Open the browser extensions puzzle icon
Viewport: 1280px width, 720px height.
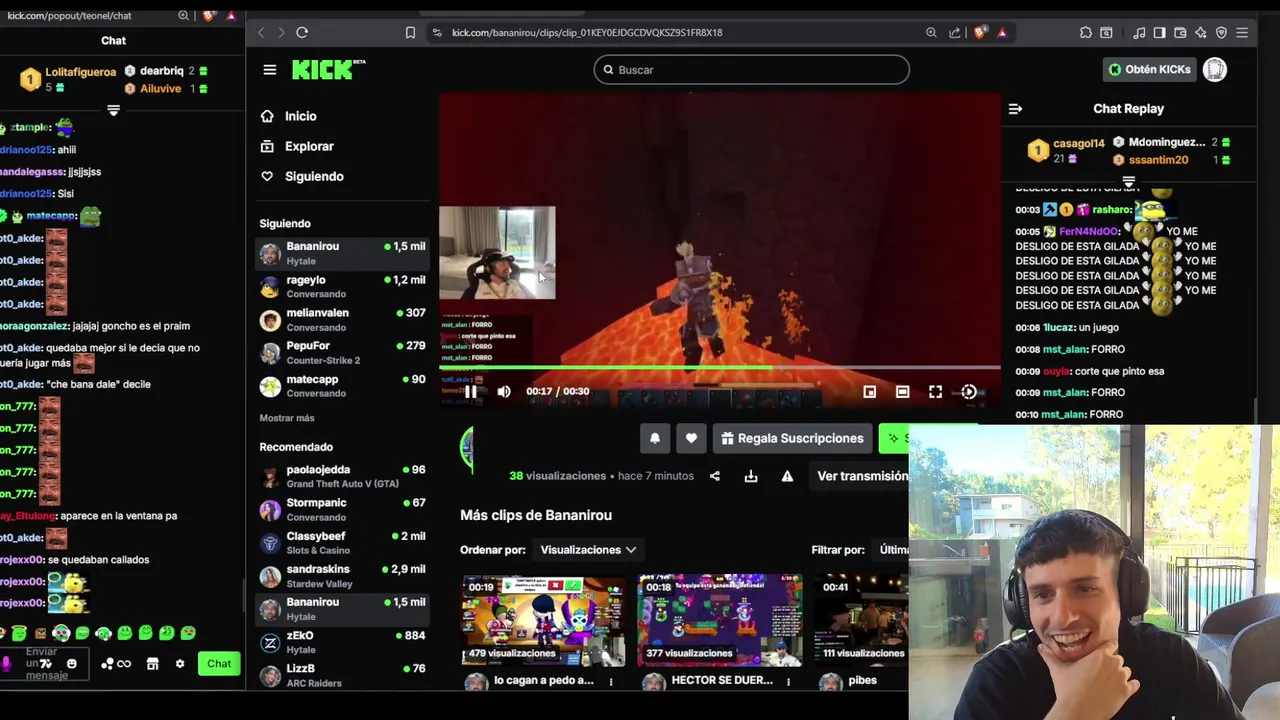(x=1086, y=32)
